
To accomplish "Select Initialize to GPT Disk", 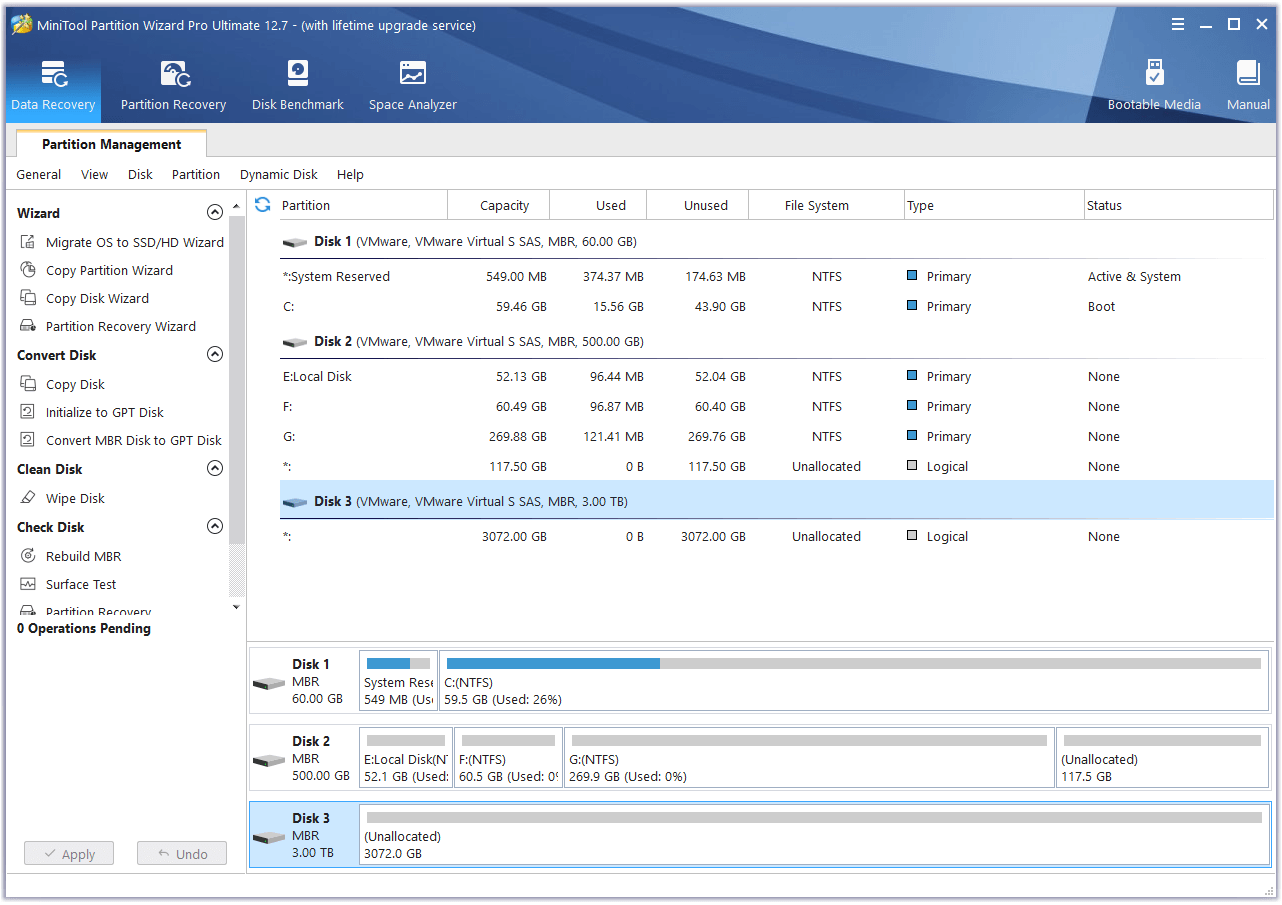I will [92, 412].
